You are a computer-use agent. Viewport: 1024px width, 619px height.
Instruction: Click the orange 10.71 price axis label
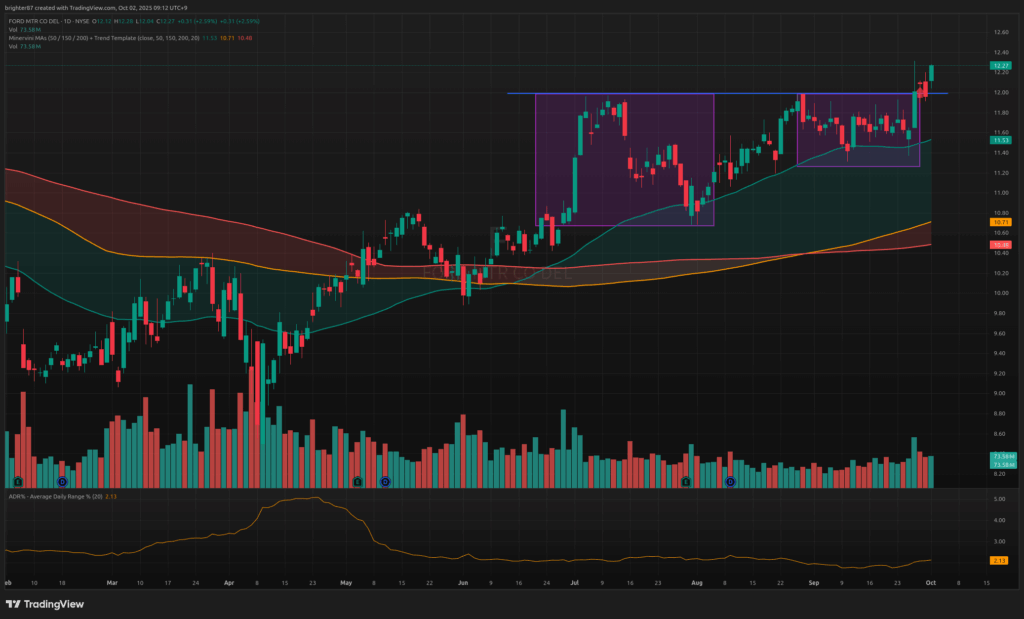(1001, 222)
